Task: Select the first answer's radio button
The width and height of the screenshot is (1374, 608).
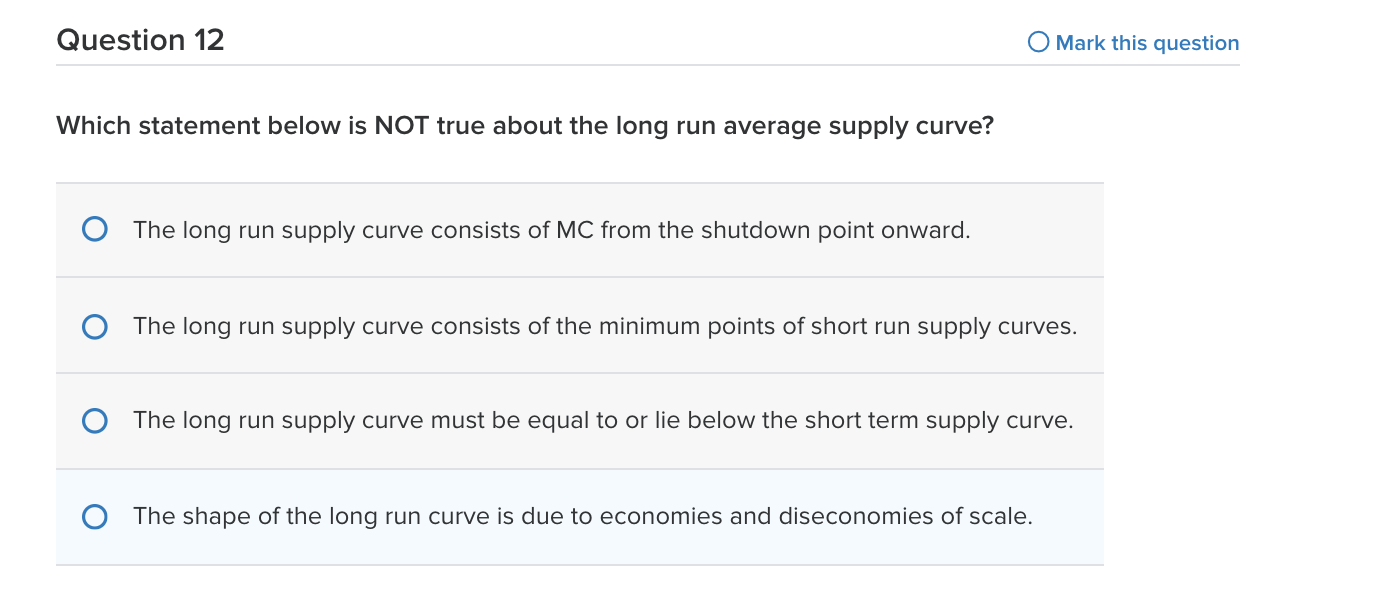Action: [94, 229]
